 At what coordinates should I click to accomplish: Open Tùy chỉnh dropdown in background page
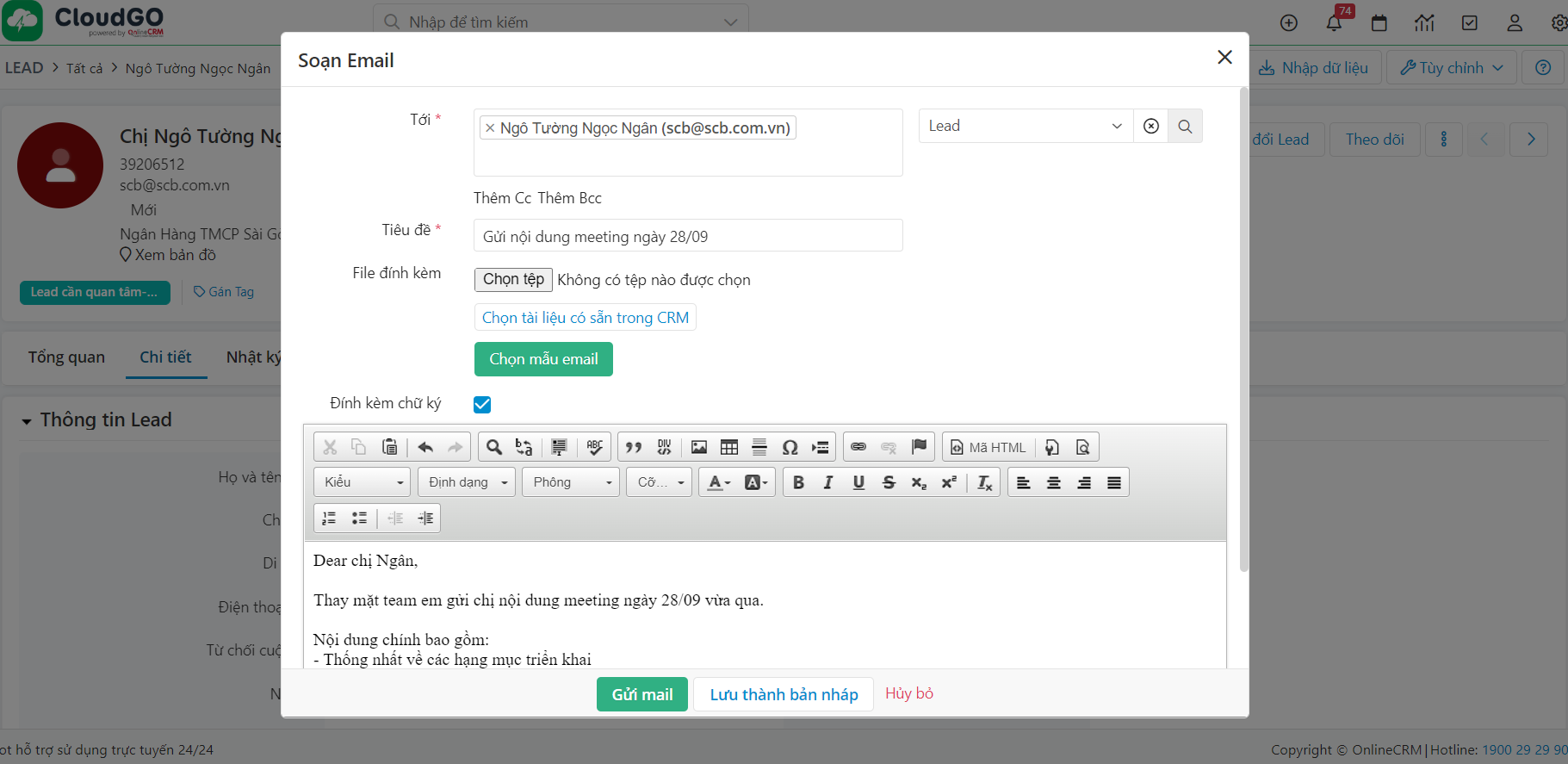pyautogui.click(x=1451, y=67)
